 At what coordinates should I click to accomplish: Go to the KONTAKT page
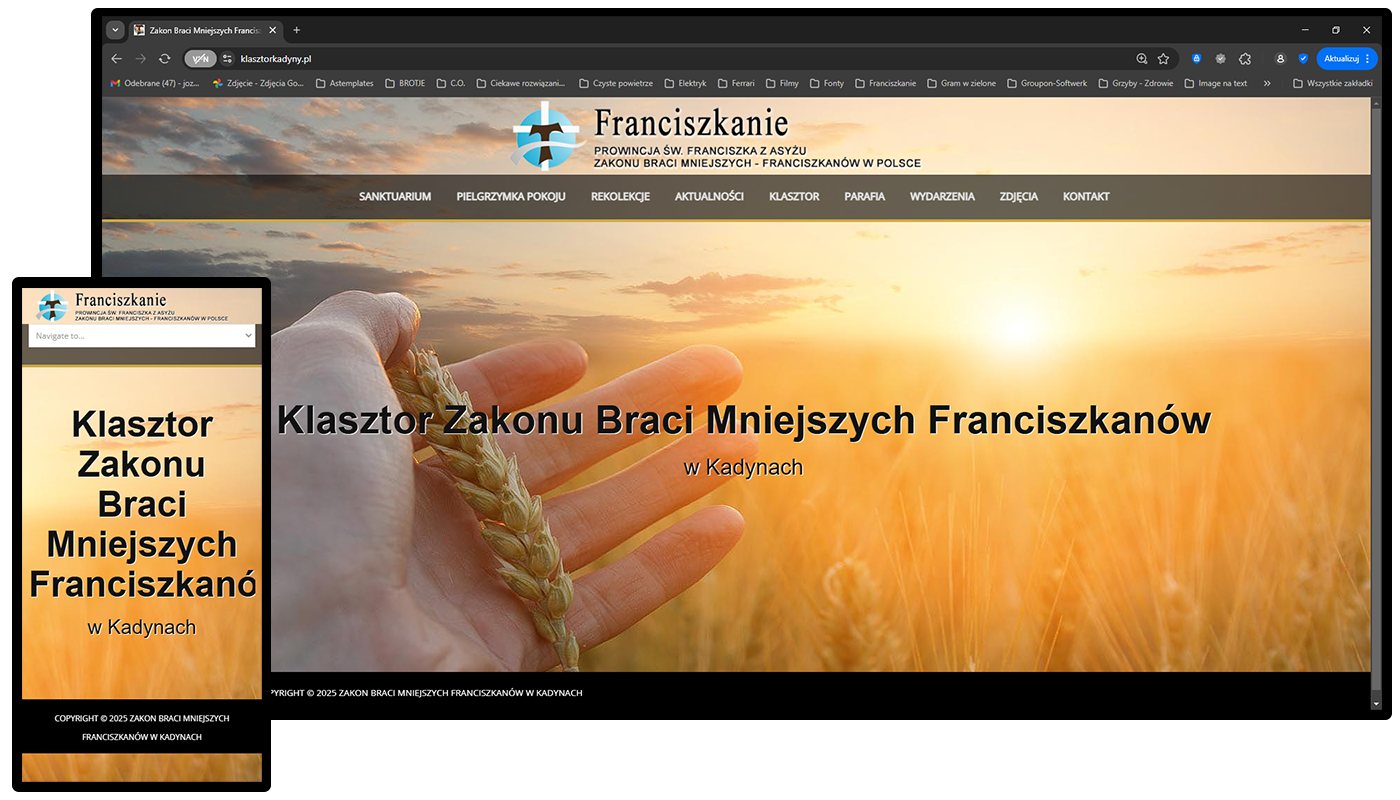click(x=1086, y=197)
